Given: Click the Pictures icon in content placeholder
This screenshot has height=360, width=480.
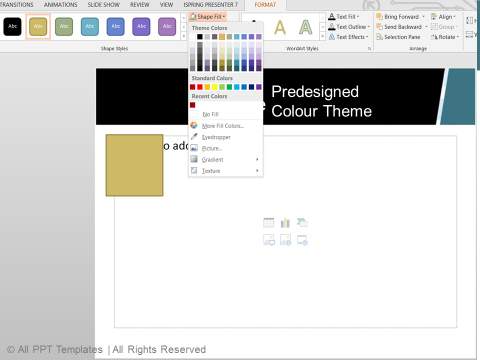Looking at the screenshot, I should [269, 240].
